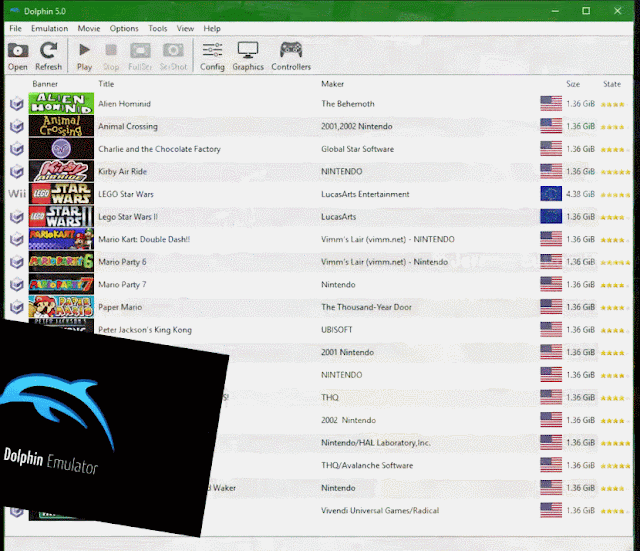Click Dolphin app icon in title bar
The height and width of the screenshot is (551, 640).
pyautogui.click(x=15, y=11)
